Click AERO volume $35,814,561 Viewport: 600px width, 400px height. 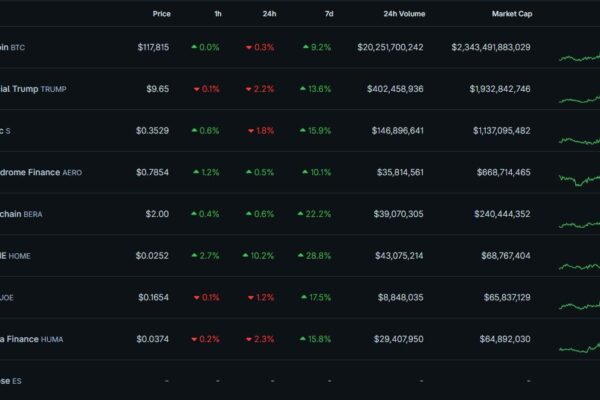pos(400,173)
